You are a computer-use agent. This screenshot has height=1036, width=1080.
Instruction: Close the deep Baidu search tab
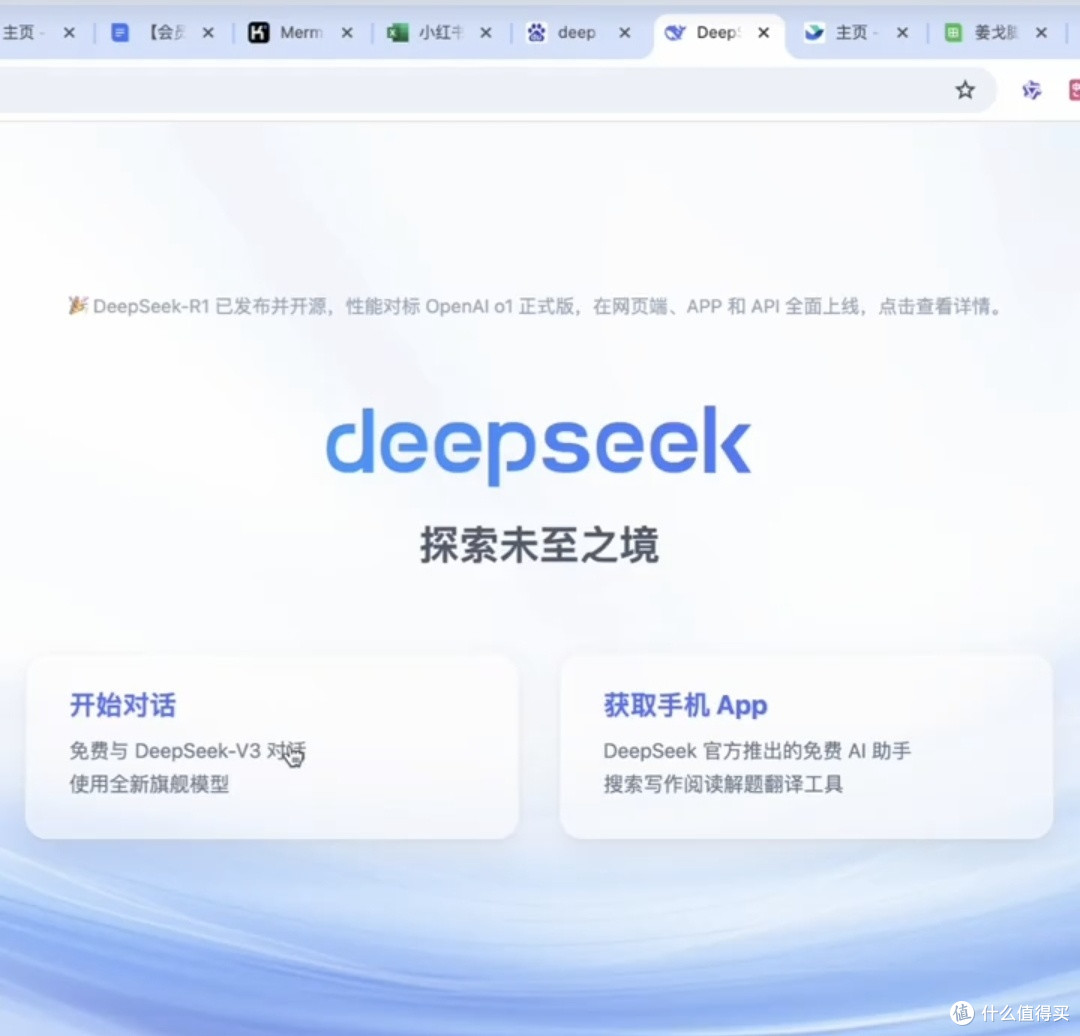pos(625,32)
